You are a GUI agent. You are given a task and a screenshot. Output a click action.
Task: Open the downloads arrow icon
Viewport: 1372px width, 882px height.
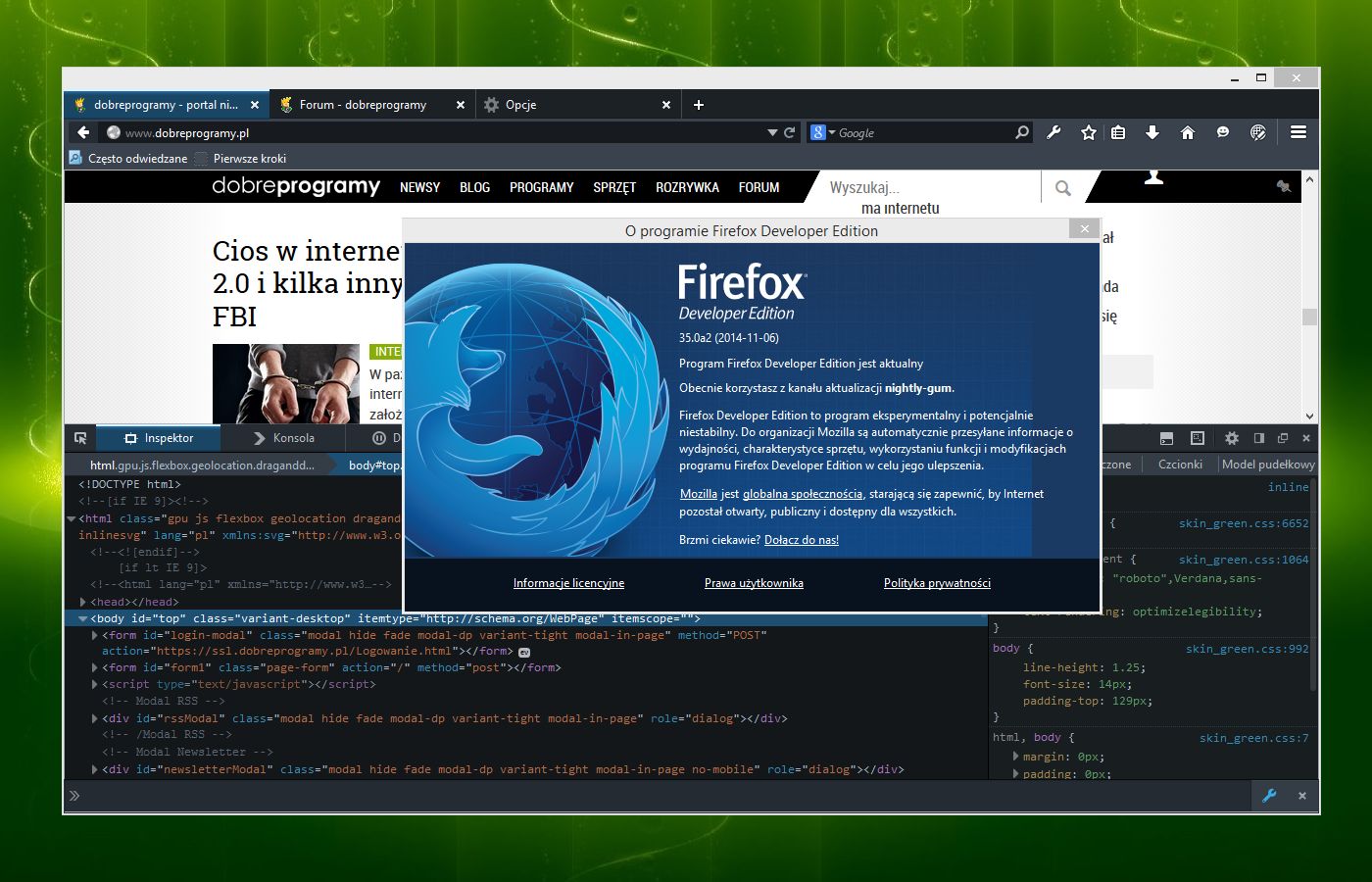click(1152, 132)
